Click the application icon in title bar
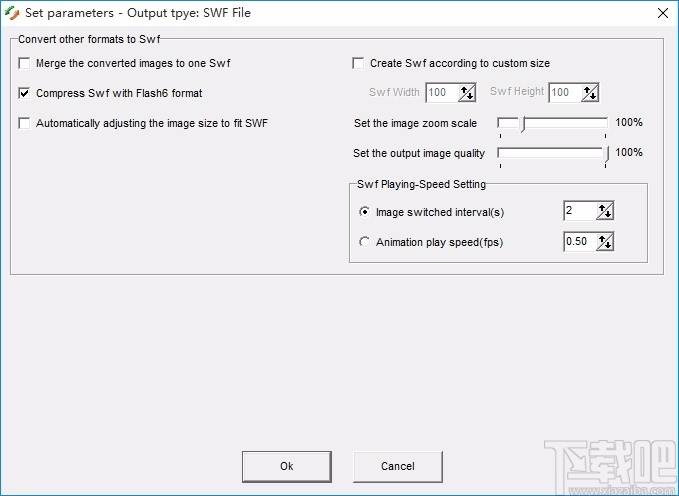The image size is (679, 496). (12, 13)
